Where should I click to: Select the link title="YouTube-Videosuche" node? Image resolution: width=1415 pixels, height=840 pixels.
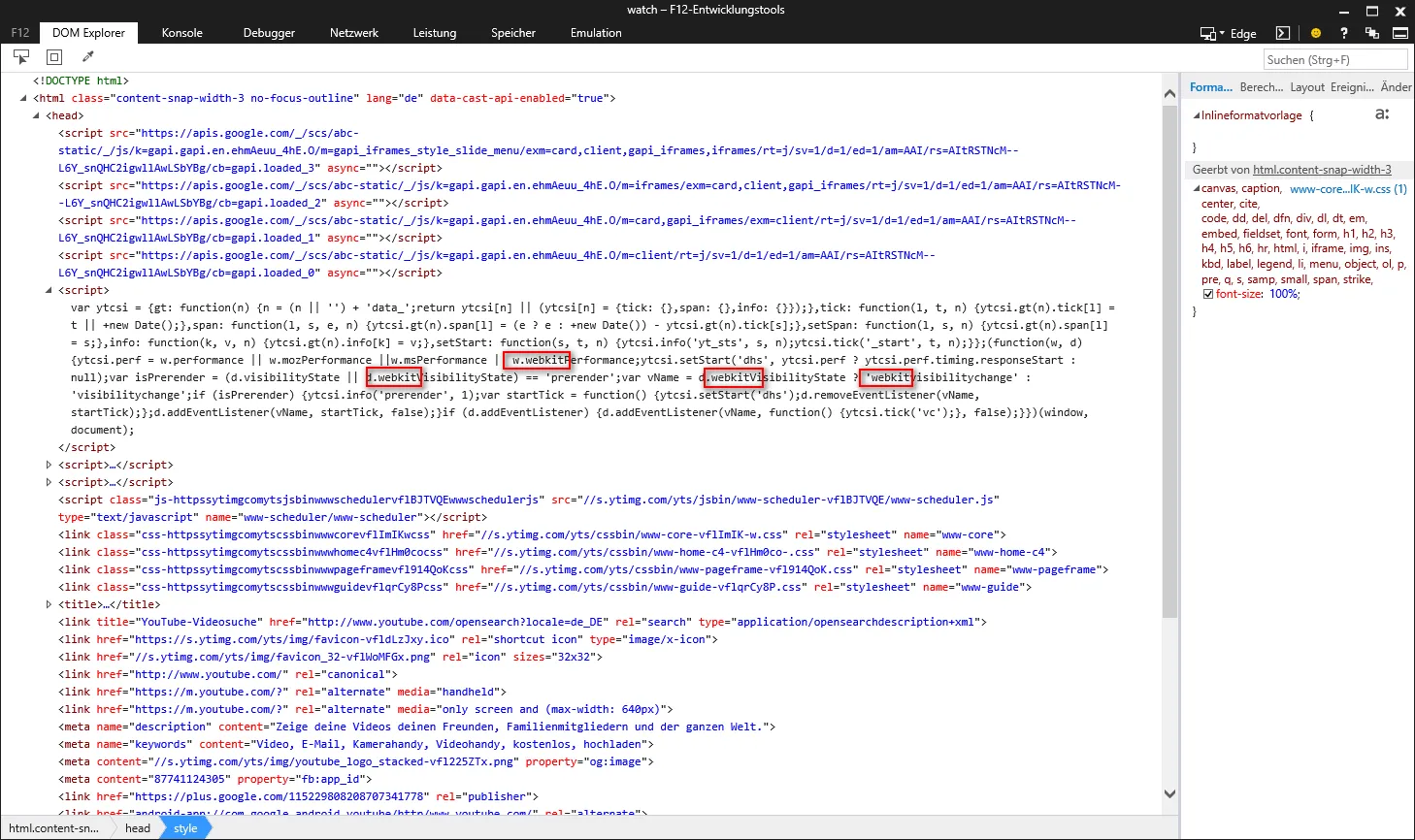[522, 622]
